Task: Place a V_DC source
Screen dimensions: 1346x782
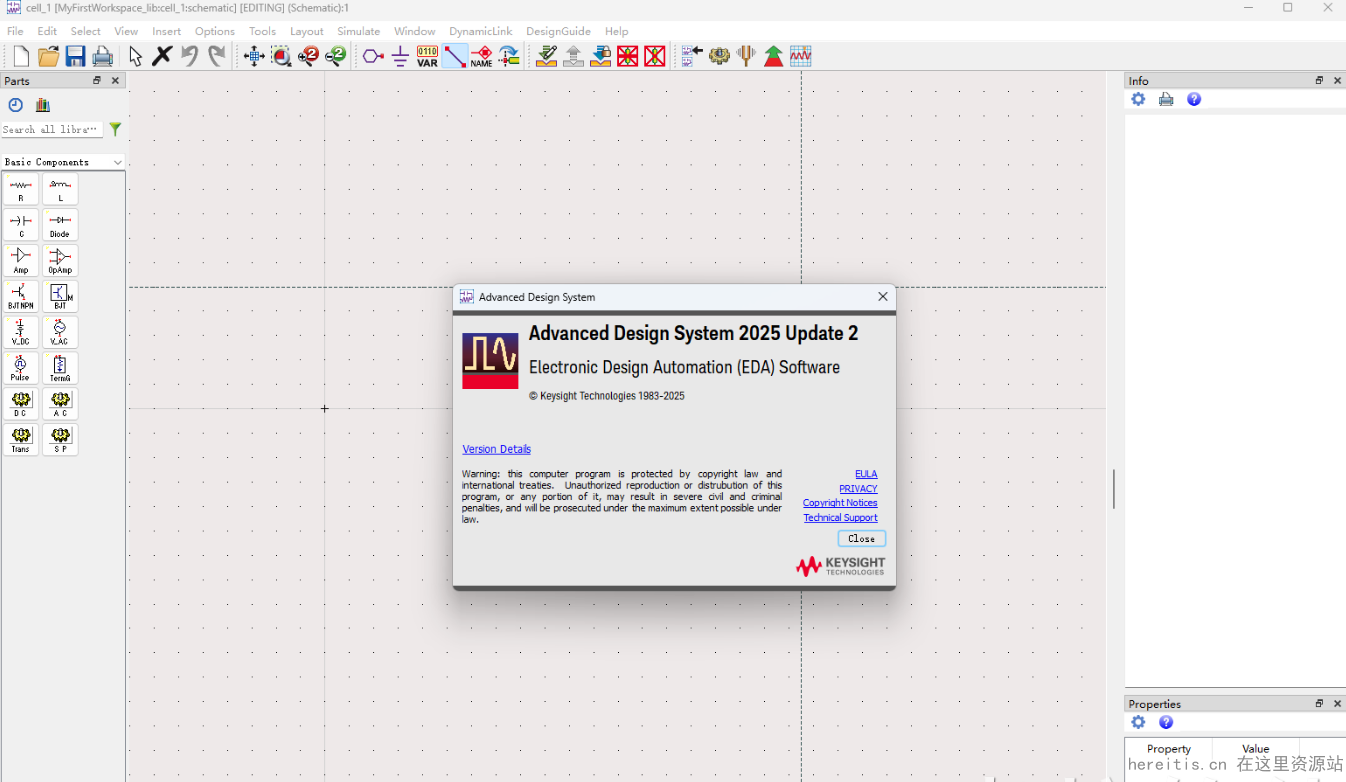Action: point(21,332)
